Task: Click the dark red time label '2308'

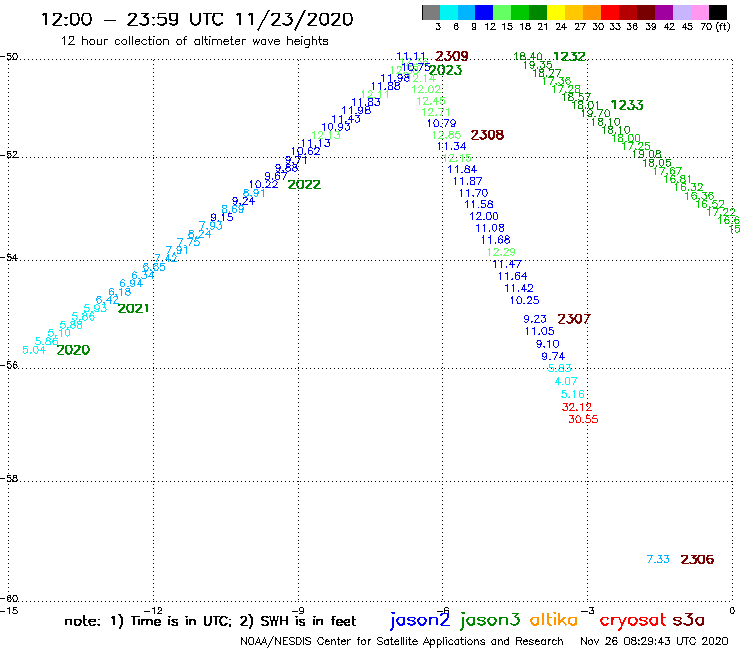Action: coord(487,135)
